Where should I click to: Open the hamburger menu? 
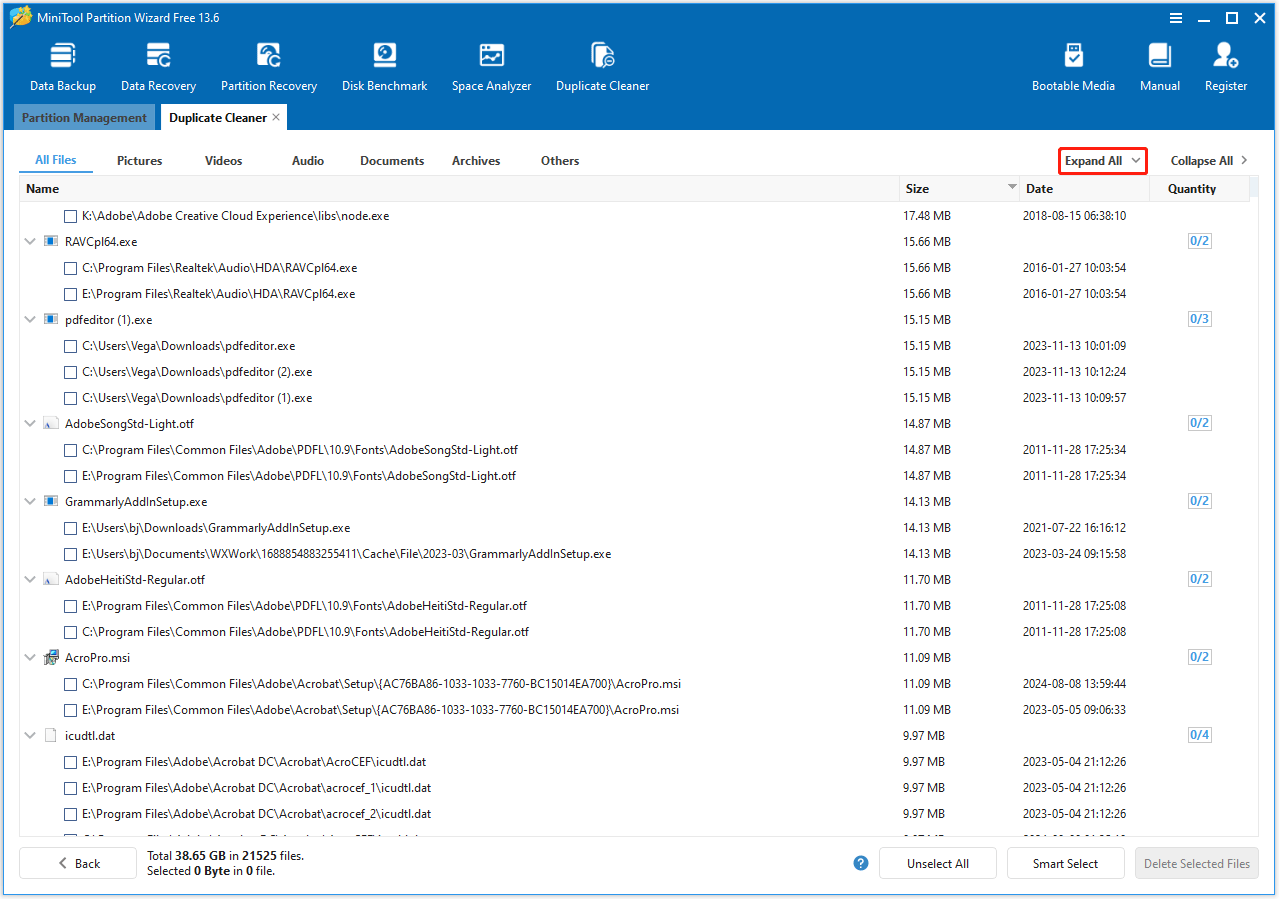tap(1175, 17)
